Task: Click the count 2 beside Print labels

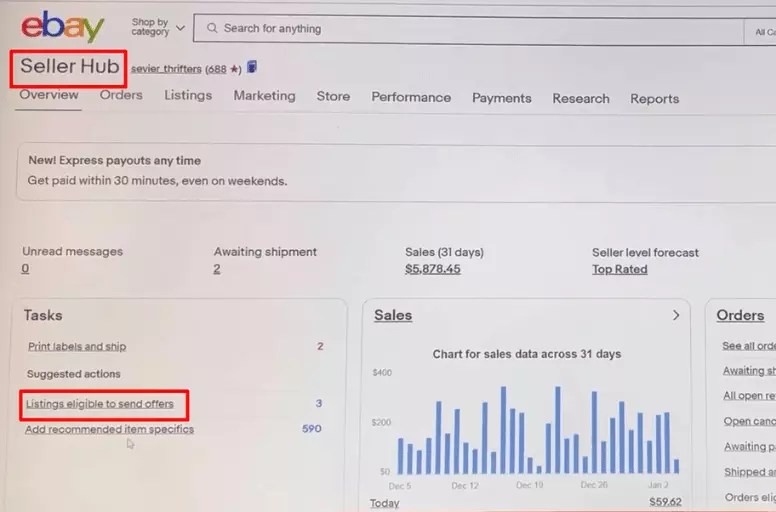Action: click(320, 346)
